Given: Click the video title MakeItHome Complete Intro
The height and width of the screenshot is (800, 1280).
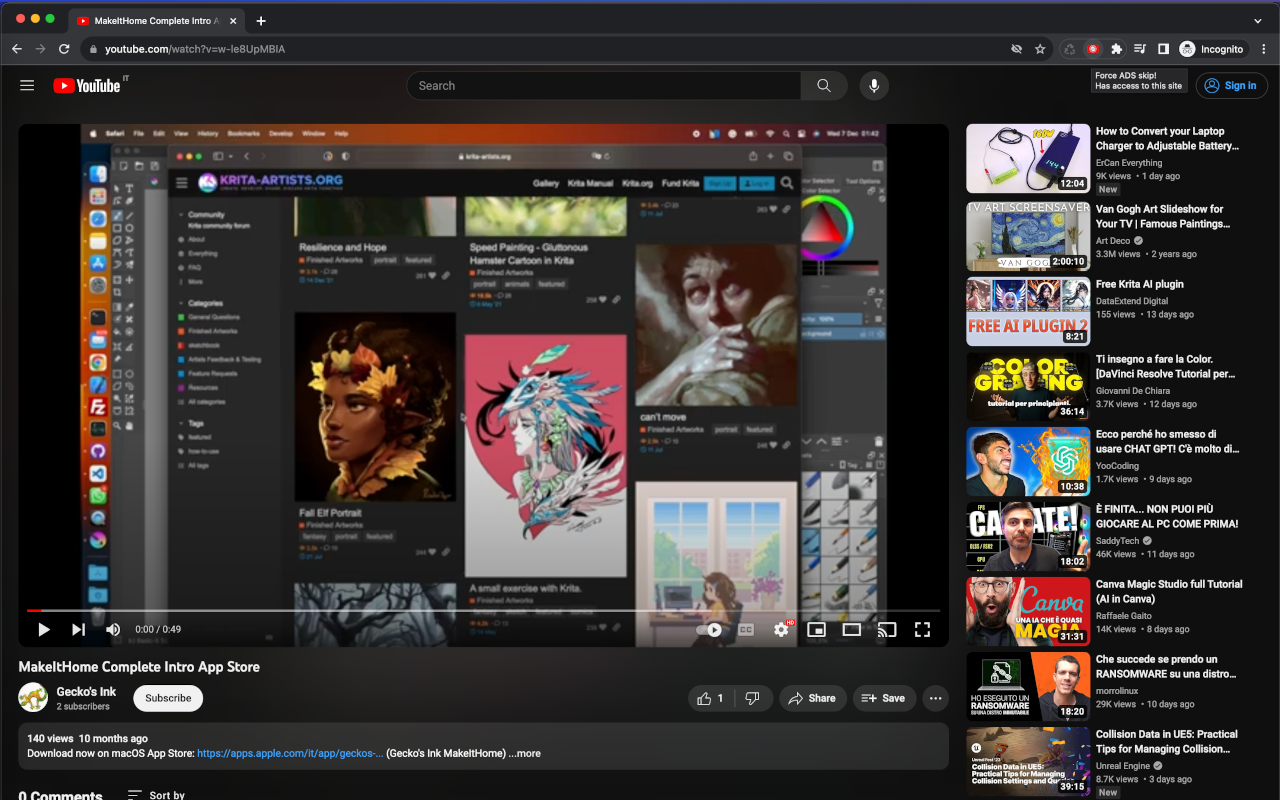Looking at the screenshot, I should pos(139,667).
